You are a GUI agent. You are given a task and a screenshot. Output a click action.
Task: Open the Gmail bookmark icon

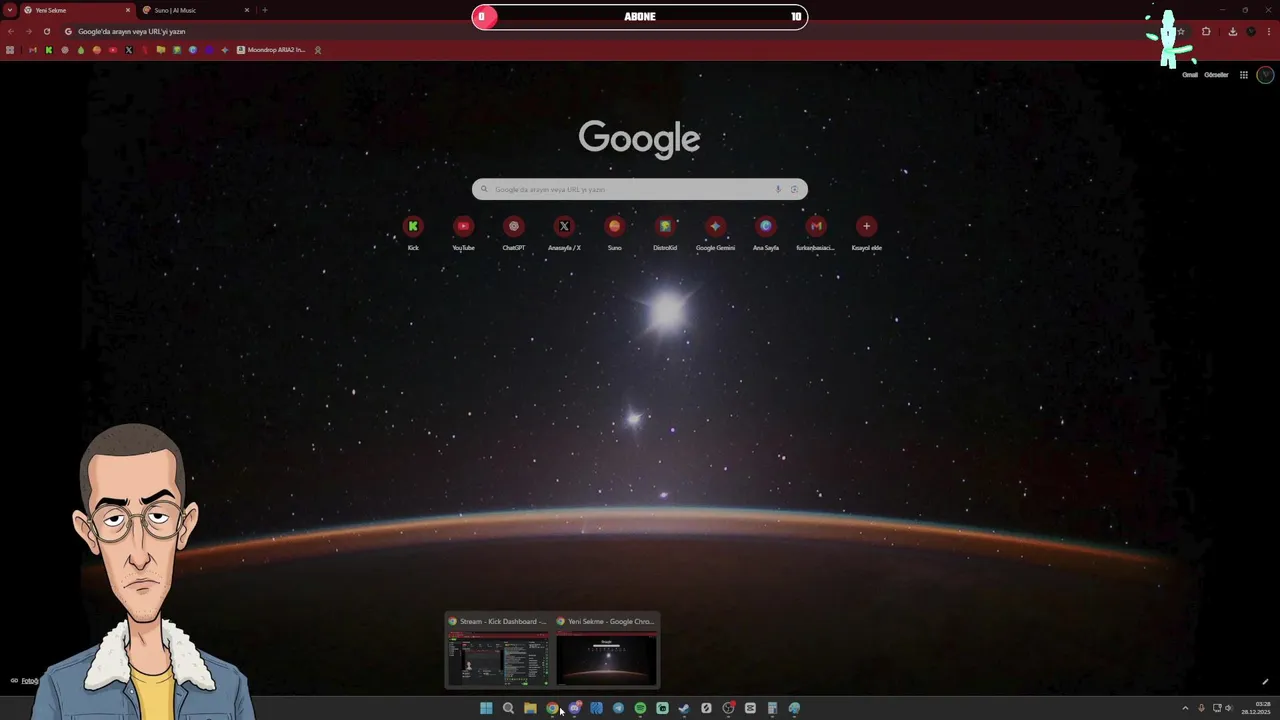(x=32, y=50)
